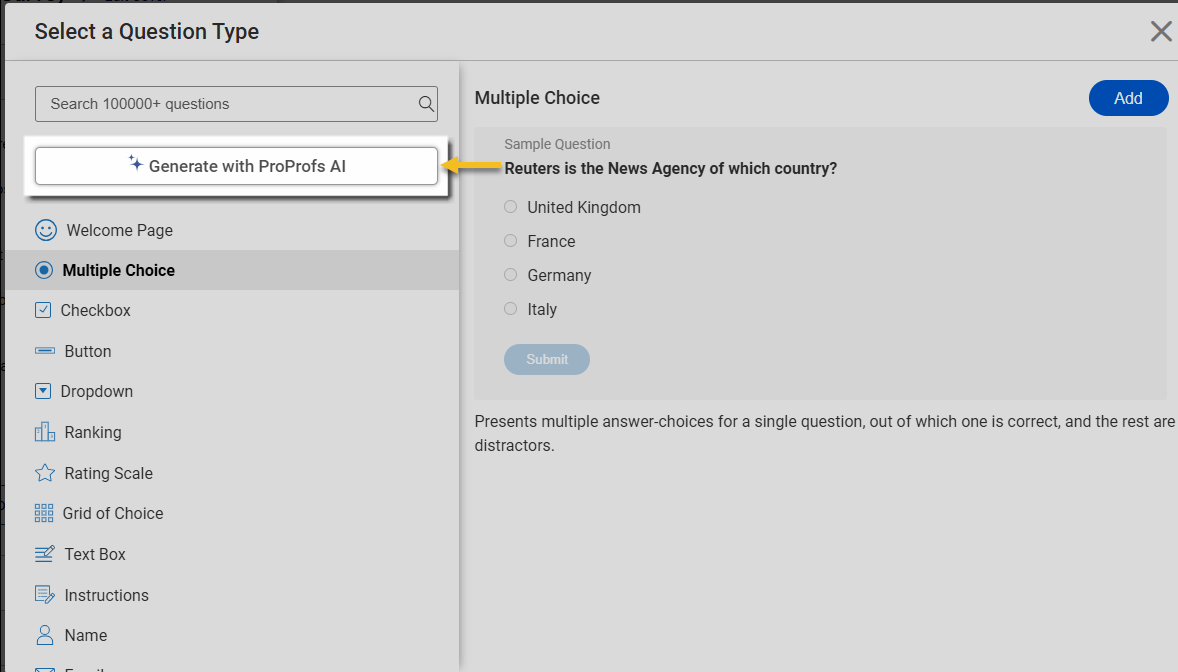
Task: Focus the Search 100000+ questions field
Action: [x=236, y=104]
